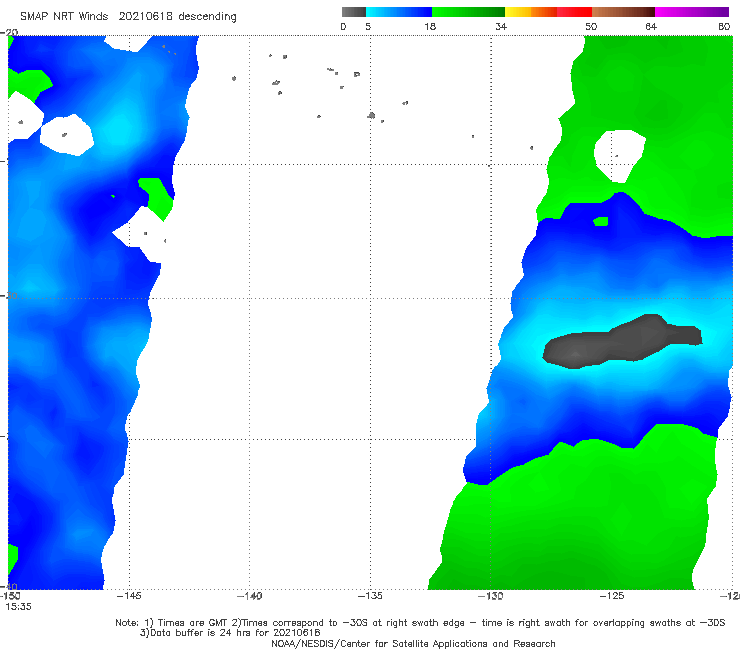Click the longitude label '-130'

click(x=491, y=596)
